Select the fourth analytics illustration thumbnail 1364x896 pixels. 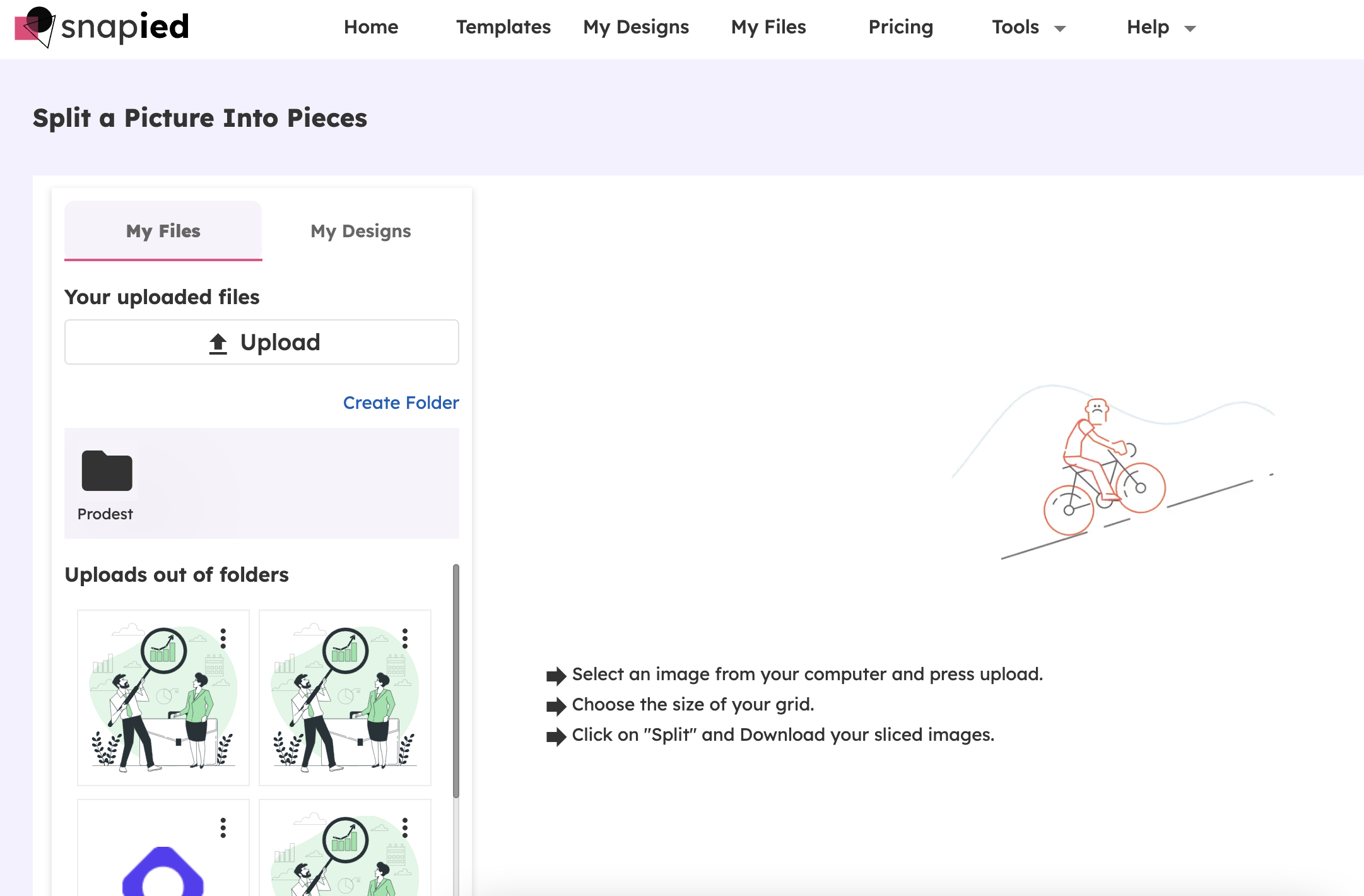[x=345, y=848]
